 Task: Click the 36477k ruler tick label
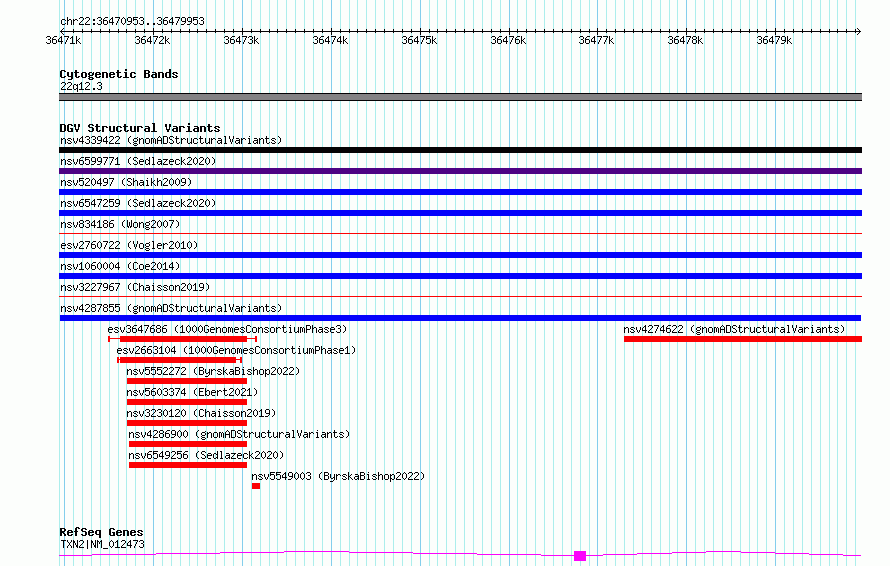point(597,40)
